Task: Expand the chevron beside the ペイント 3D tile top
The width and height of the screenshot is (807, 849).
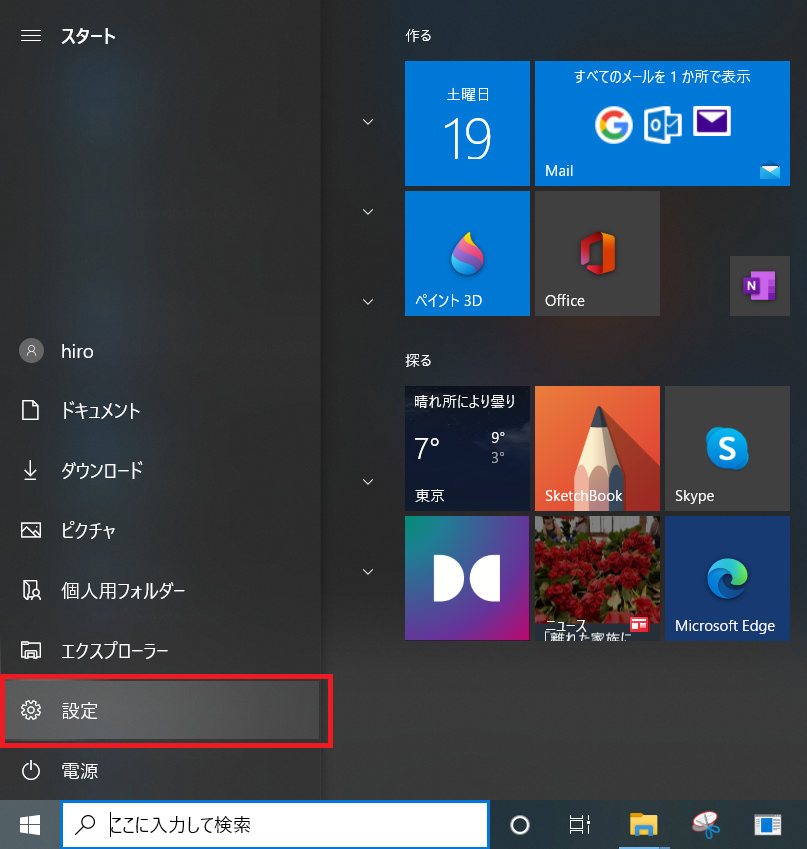Action: 368,212
